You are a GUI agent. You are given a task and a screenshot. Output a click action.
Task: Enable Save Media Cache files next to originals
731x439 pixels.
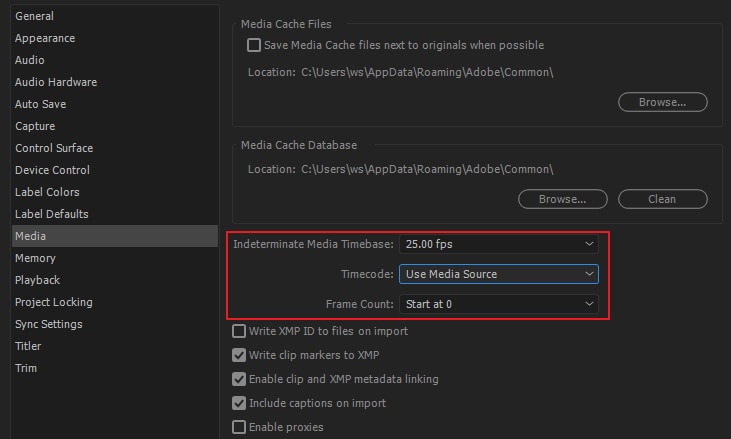[x=254, y=45]
